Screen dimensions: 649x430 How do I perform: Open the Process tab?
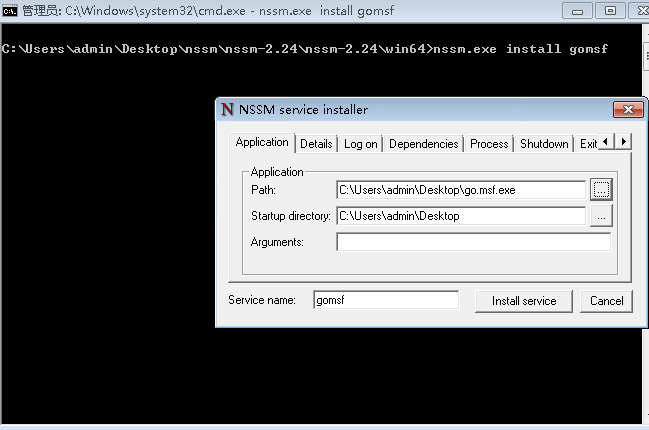point(489,144)
